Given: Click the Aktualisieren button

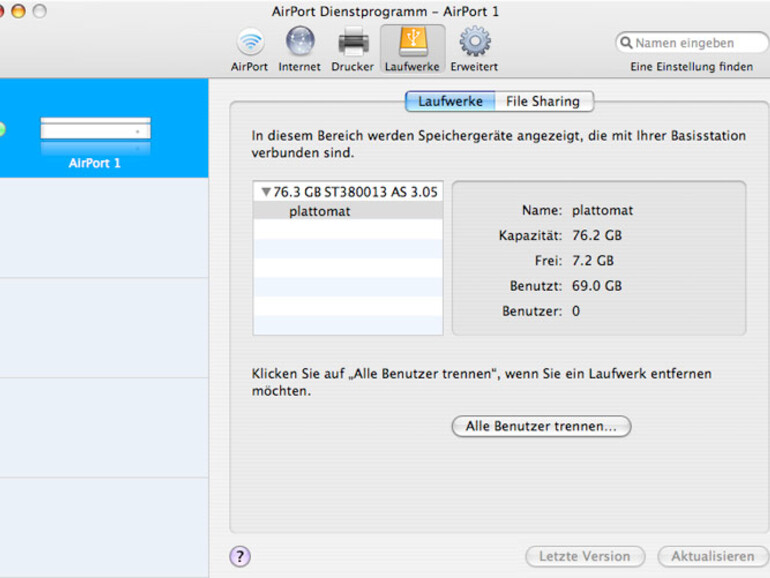Looking at the screenshot, I should click(713, 556).
